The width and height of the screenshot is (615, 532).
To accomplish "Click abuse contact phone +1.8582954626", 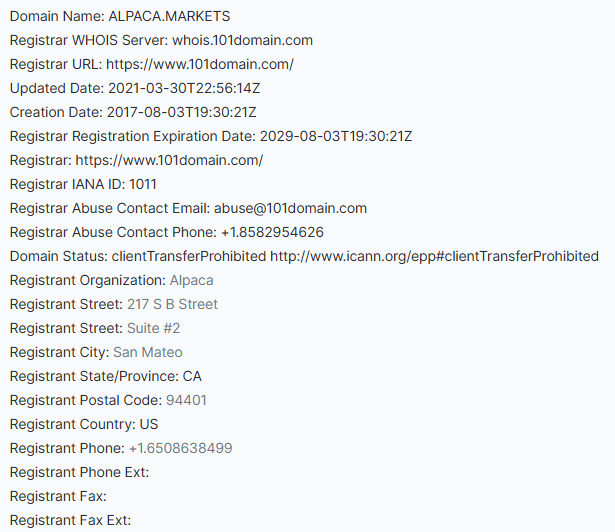I will pyautogui.click(x=269, y=232).
